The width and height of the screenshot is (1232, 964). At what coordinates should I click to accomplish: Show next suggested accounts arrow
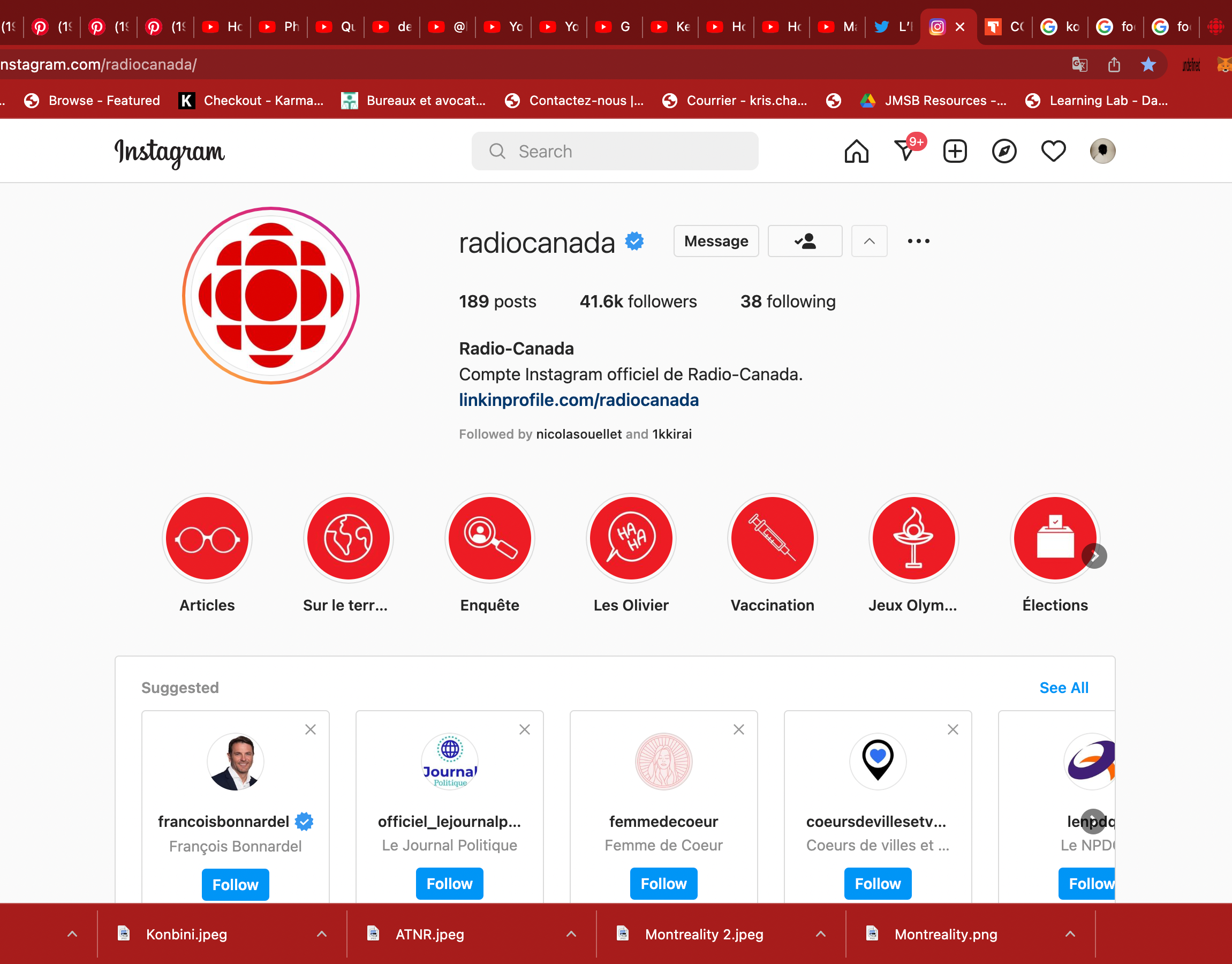pyautogui.click(x=1093, y=821)
